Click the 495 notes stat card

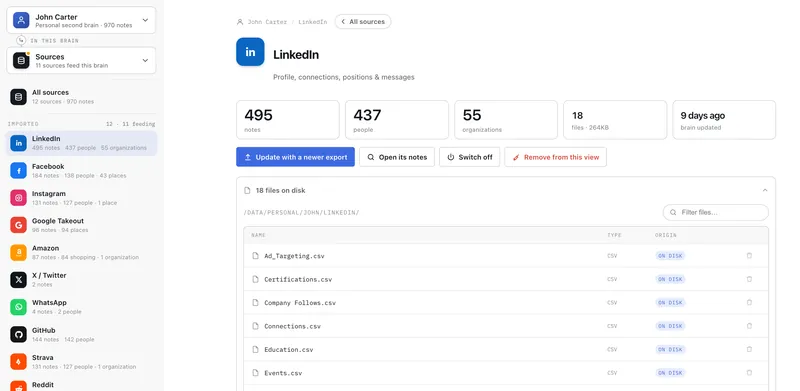[288, 120]
